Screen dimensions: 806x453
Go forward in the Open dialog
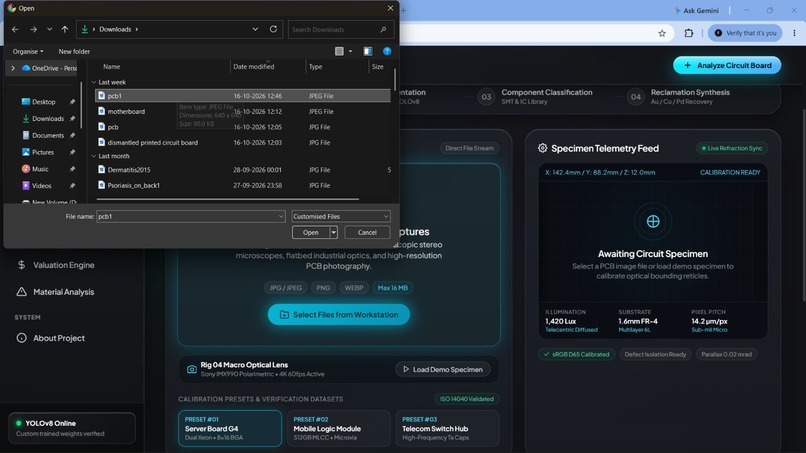coord(33,29)
